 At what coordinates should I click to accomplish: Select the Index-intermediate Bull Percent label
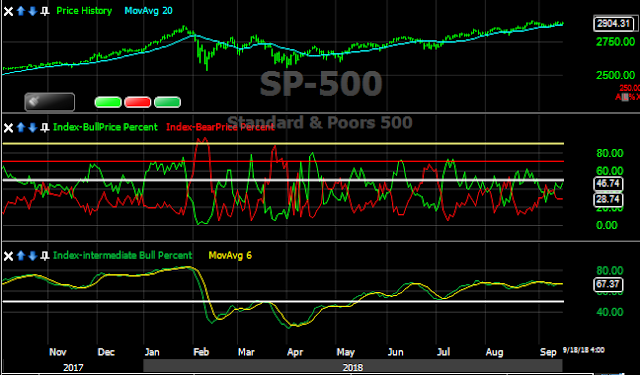[x=122, y=255]
